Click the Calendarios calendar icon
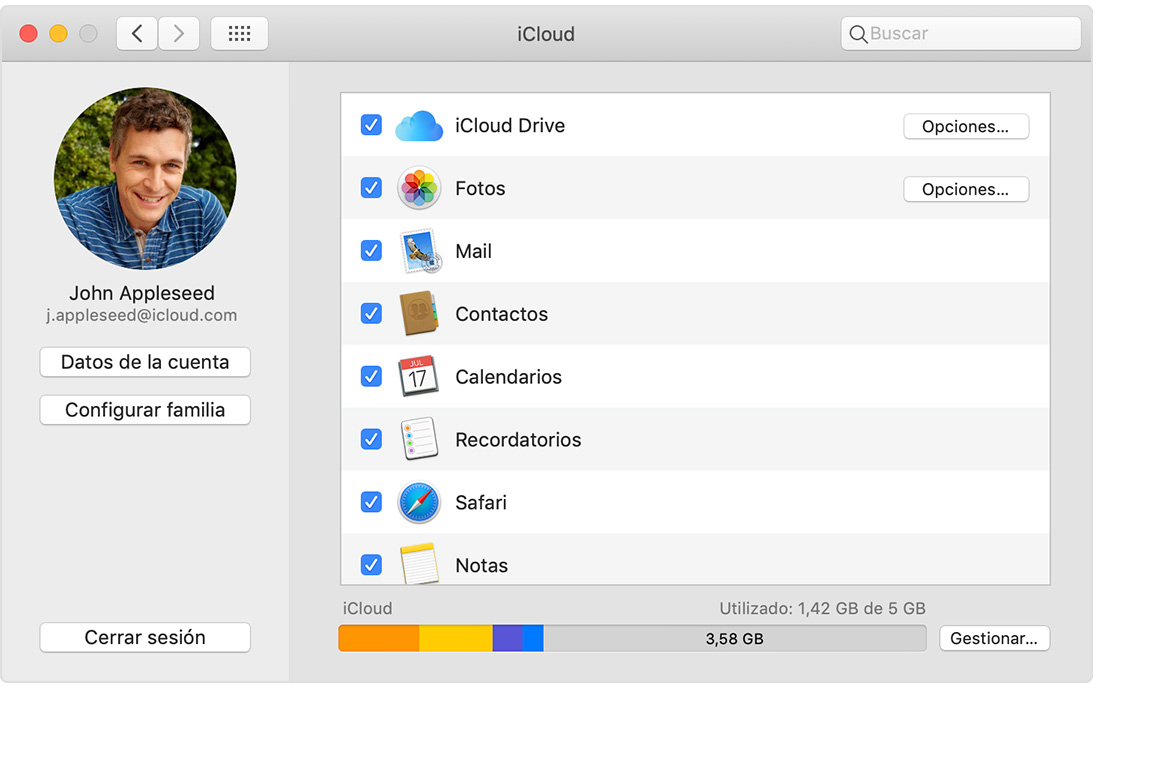Viewport: 1166px width, 768px height. pos(418,376)
